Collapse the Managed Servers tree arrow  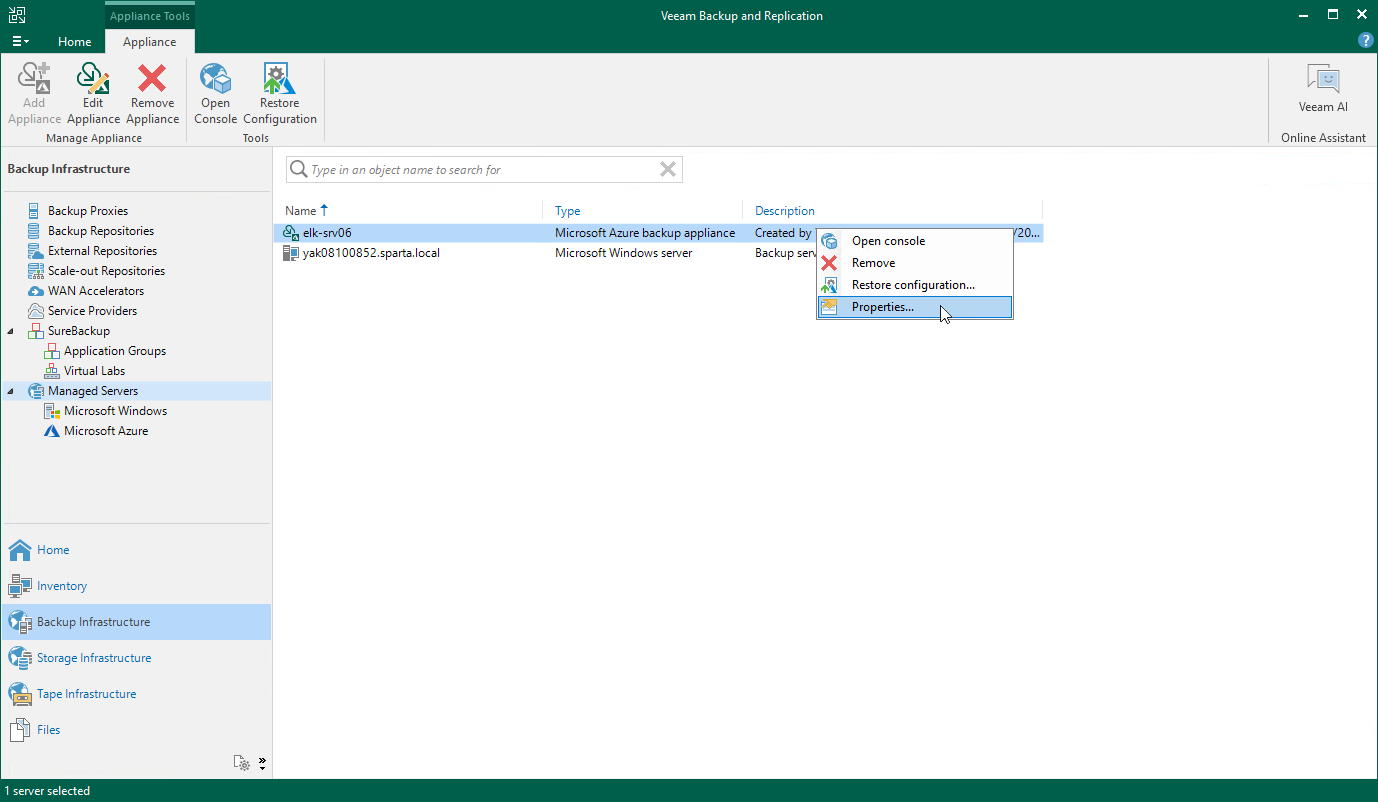(x=12, y=391)
